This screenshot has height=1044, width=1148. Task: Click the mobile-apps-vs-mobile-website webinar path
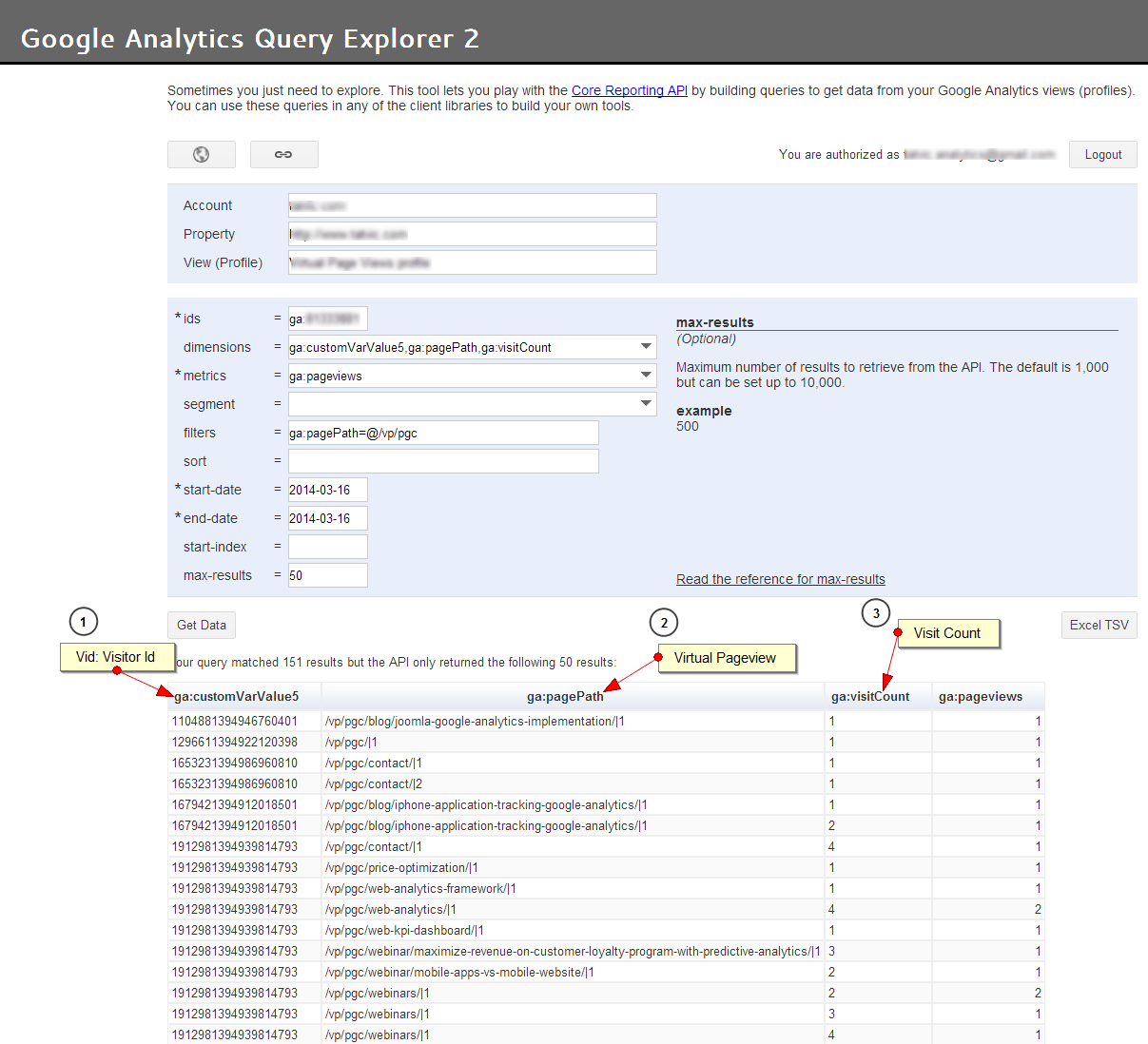point(459,972)
